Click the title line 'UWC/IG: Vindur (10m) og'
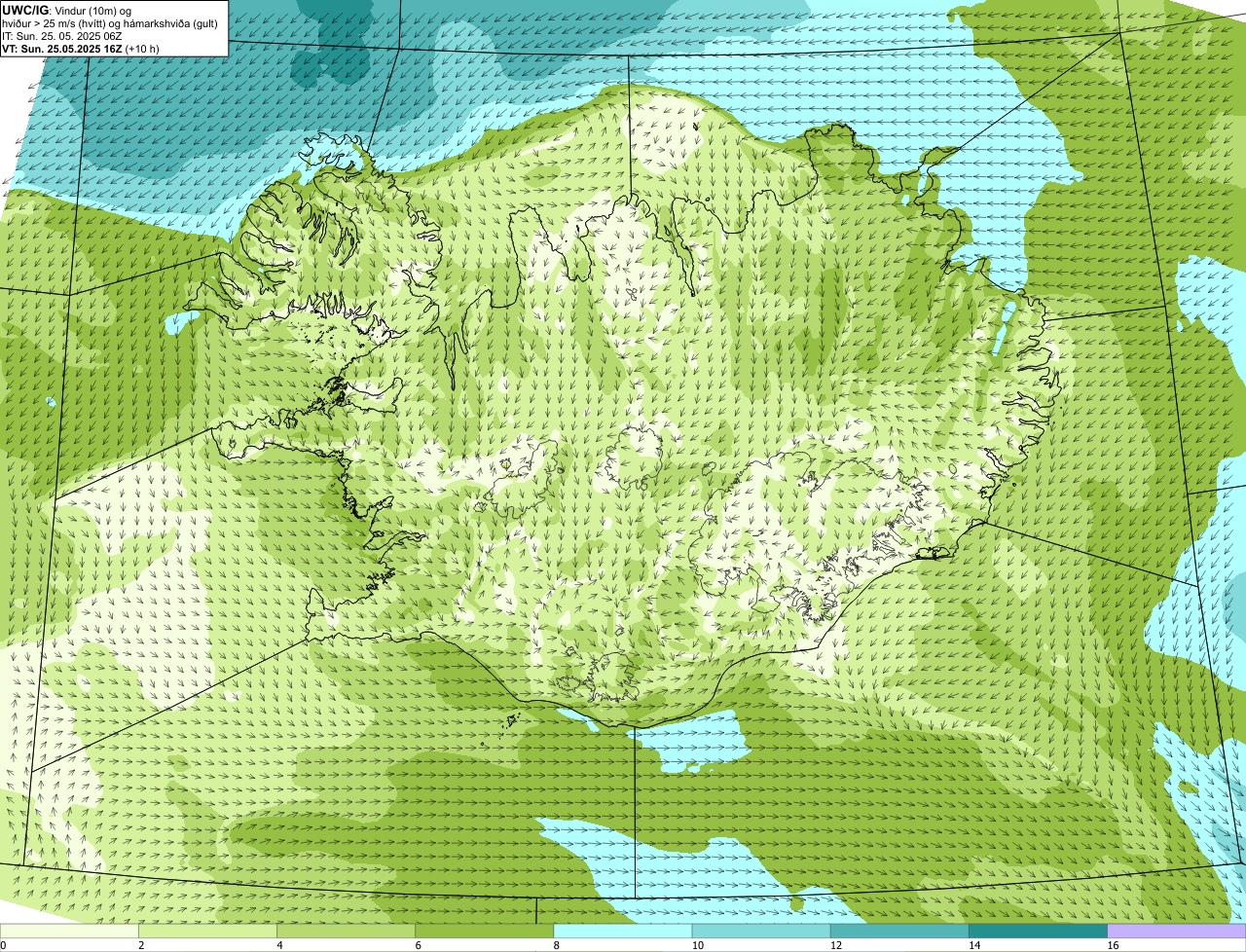1246x952 pixels. click(x=66, y=10)
